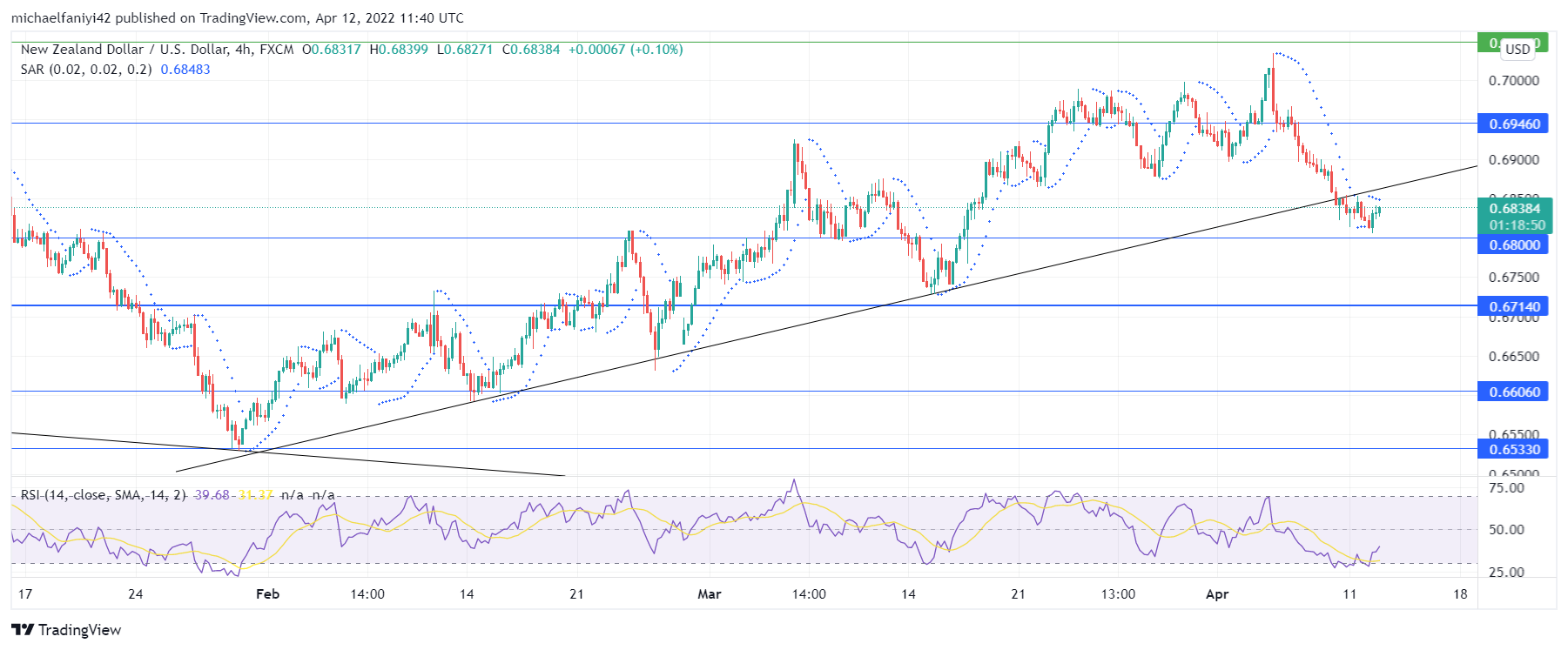1568x650 pixels.
Task: Click the RSI 75.00 scale value
Action: tap(1506, 488)
